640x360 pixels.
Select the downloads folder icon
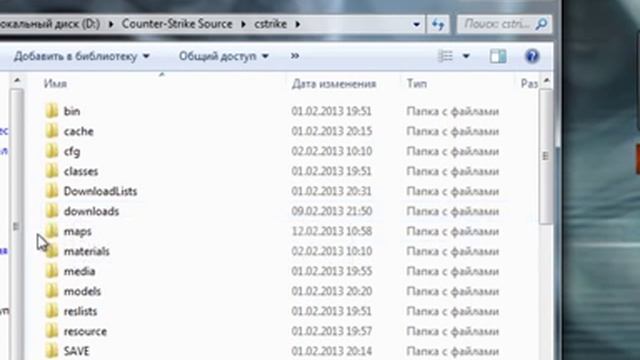point(52,211)
